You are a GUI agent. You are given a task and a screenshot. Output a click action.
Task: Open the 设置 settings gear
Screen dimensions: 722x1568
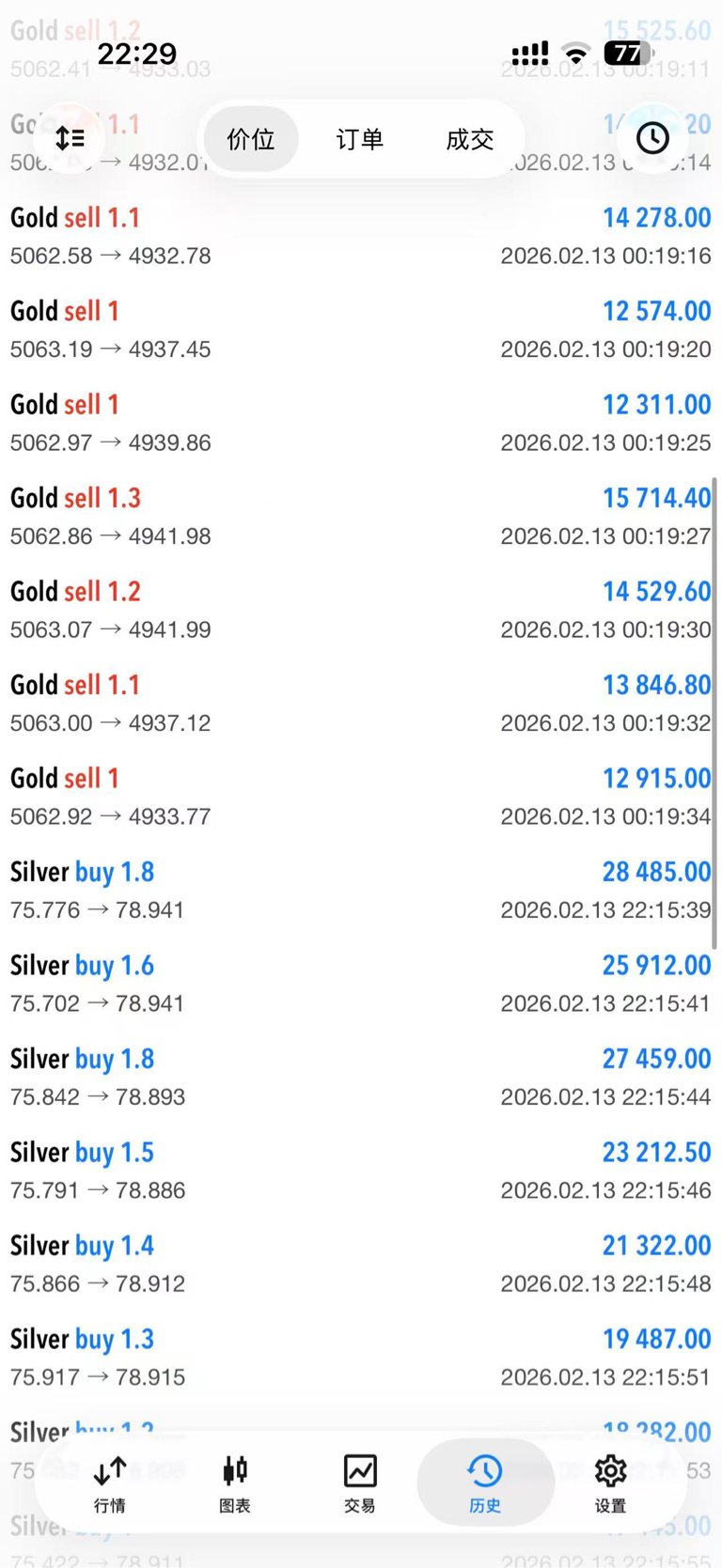pyautogui.click(x=610, y=1482)
